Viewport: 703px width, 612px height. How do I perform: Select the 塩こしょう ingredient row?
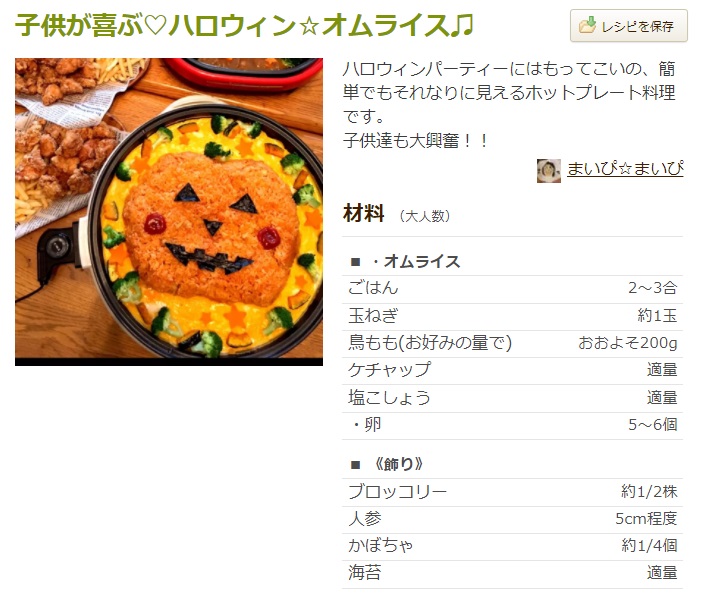(512, 399)
